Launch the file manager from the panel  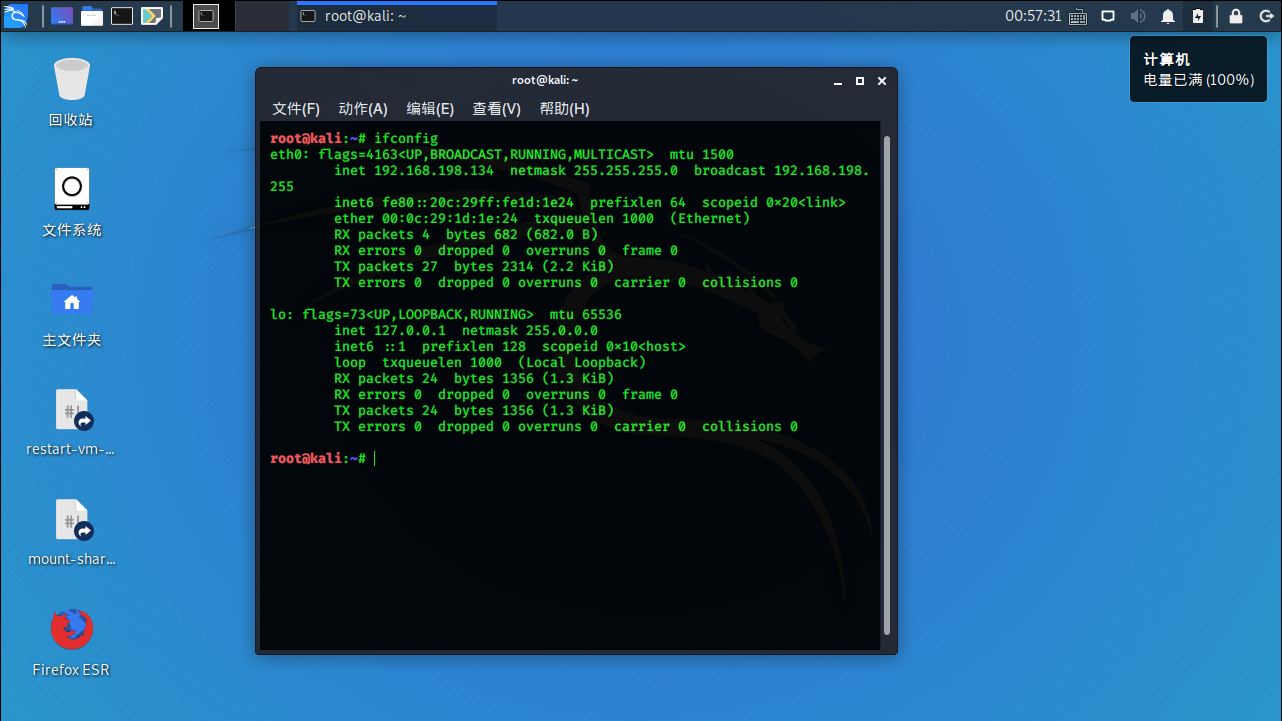pyautogui.click(x=92, y=16)
